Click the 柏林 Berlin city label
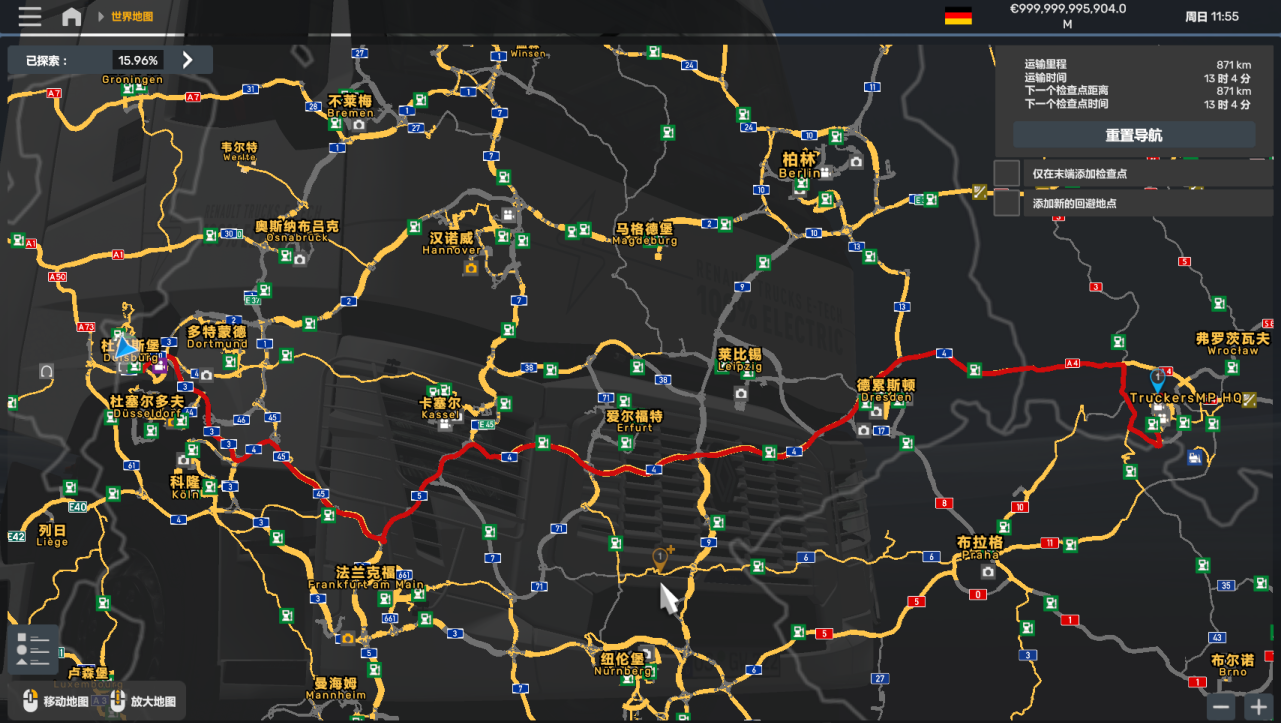The image size is (1281, 723). pos(799,165)
